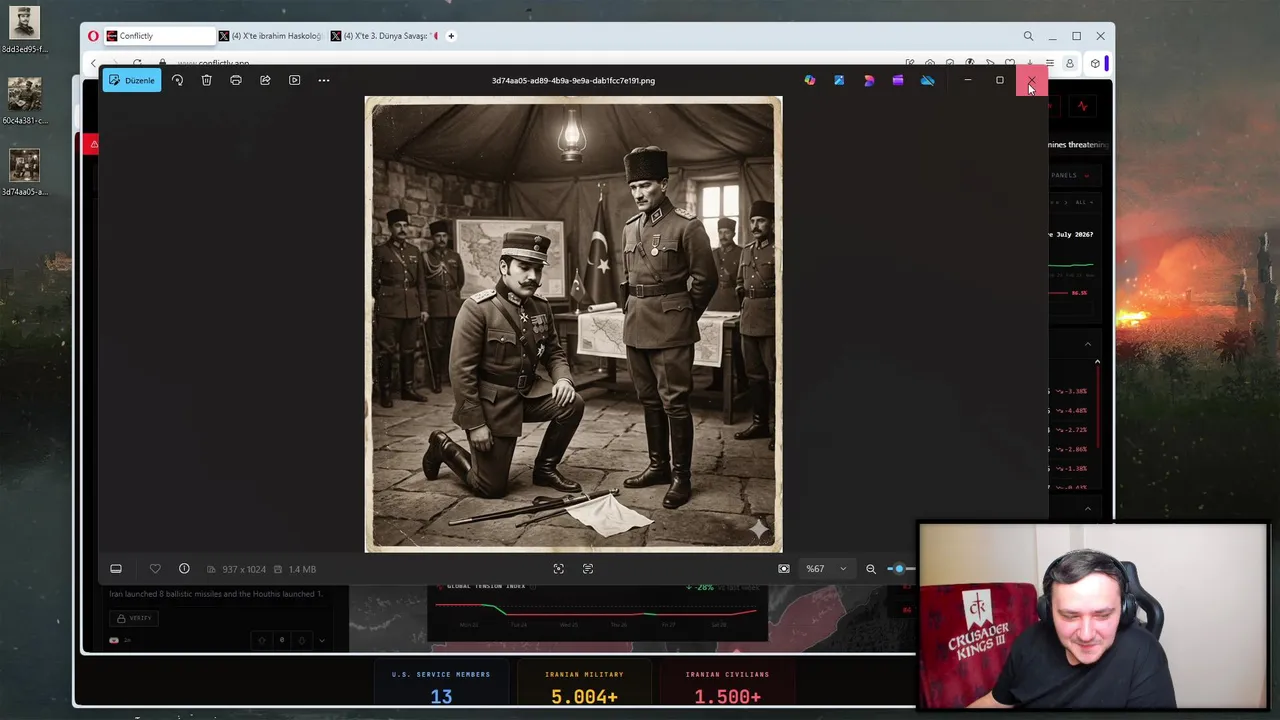This screenshot has width=1280, height=720.
Task: Expand the chevron next to vote buttons
Action: pyautogui.click(x=321, y=640)
